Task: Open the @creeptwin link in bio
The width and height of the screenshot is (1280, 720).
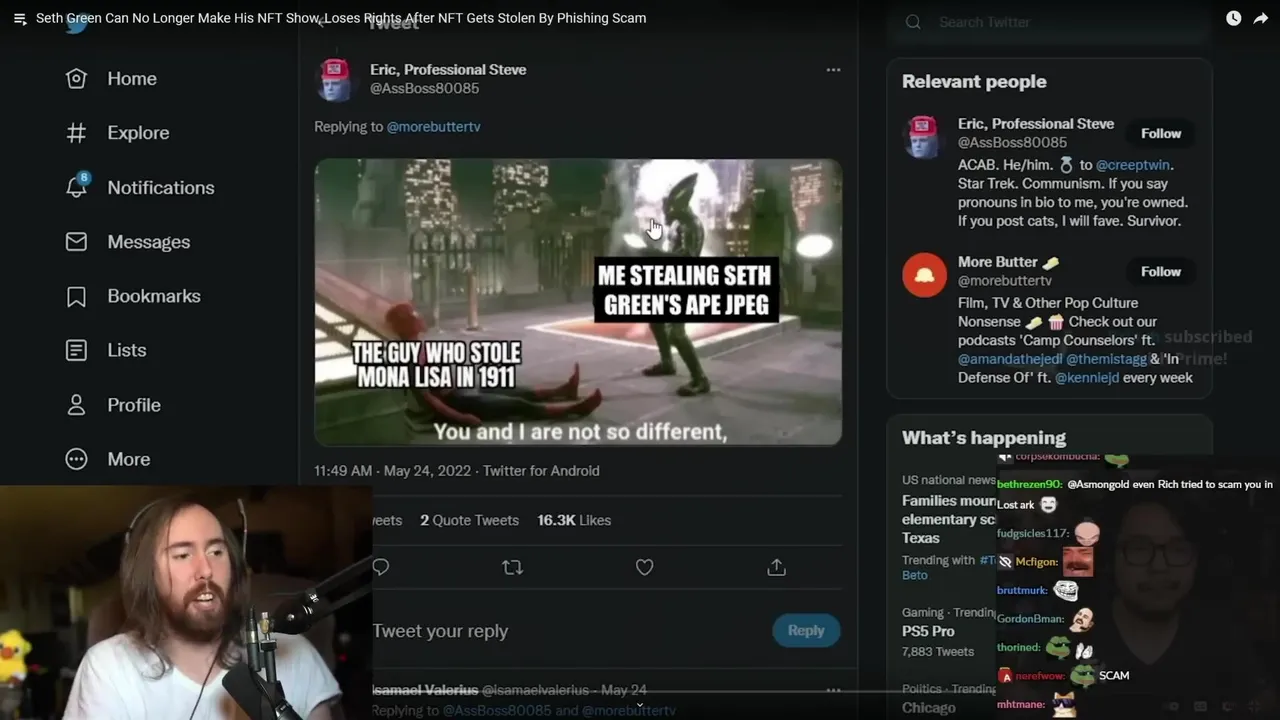Action: [x=1133, y=165]
